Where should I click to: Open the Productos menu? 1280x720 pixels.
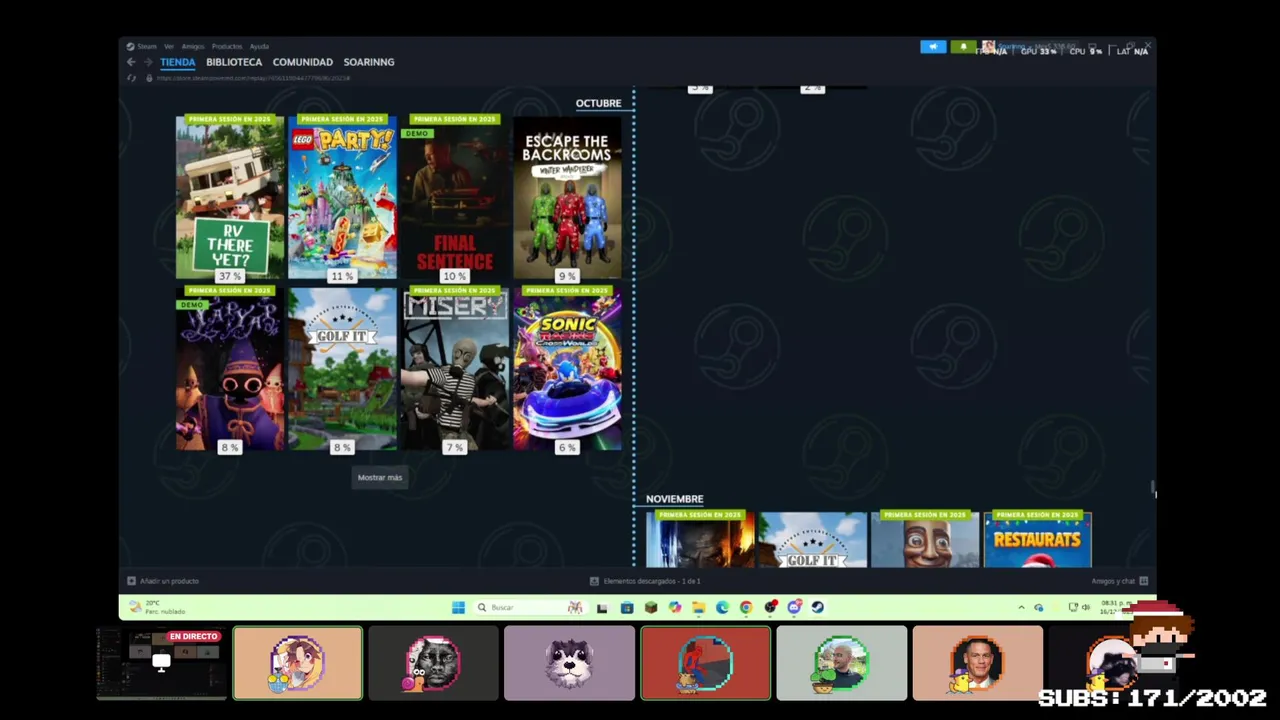(x=227, y=46)
